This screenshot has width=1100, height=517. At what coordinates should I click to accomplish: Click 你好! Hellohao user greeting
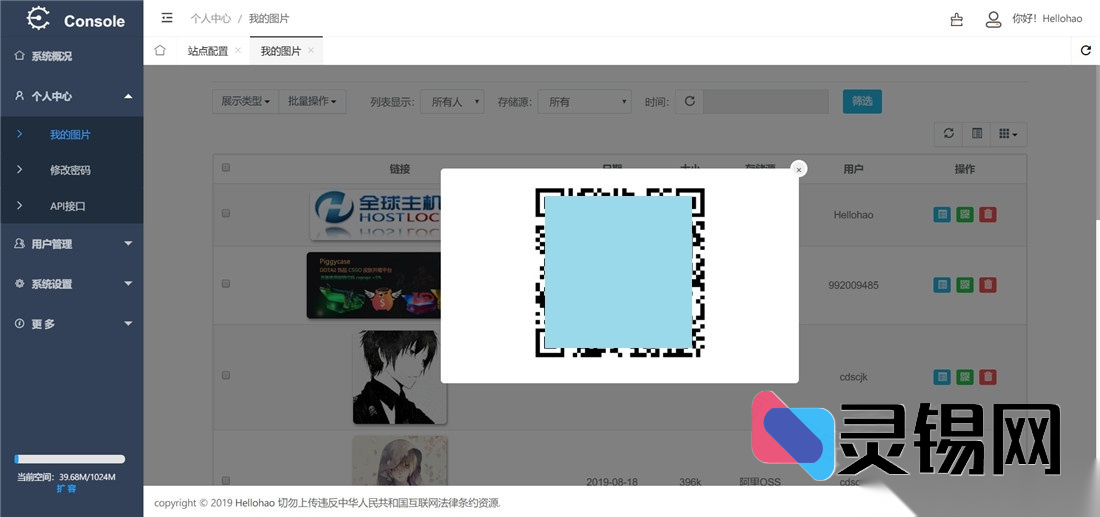coord(1047,19)
